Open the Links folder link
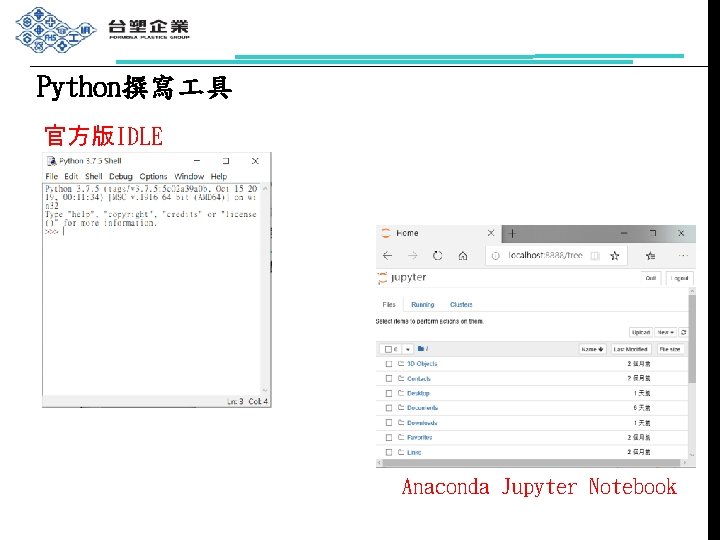The image size is (720, 540). pos(414,452)
